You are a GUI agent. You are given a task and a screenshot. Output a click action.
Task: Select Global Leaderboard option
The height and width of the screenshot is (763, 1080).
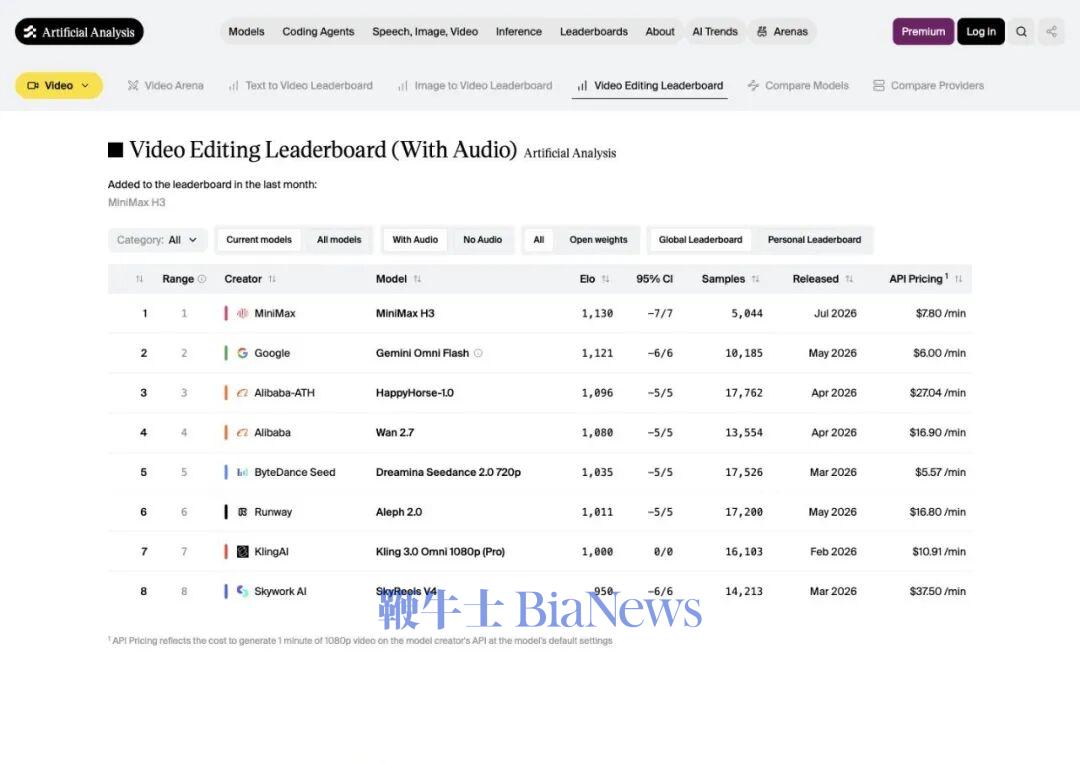click(700, 240)
